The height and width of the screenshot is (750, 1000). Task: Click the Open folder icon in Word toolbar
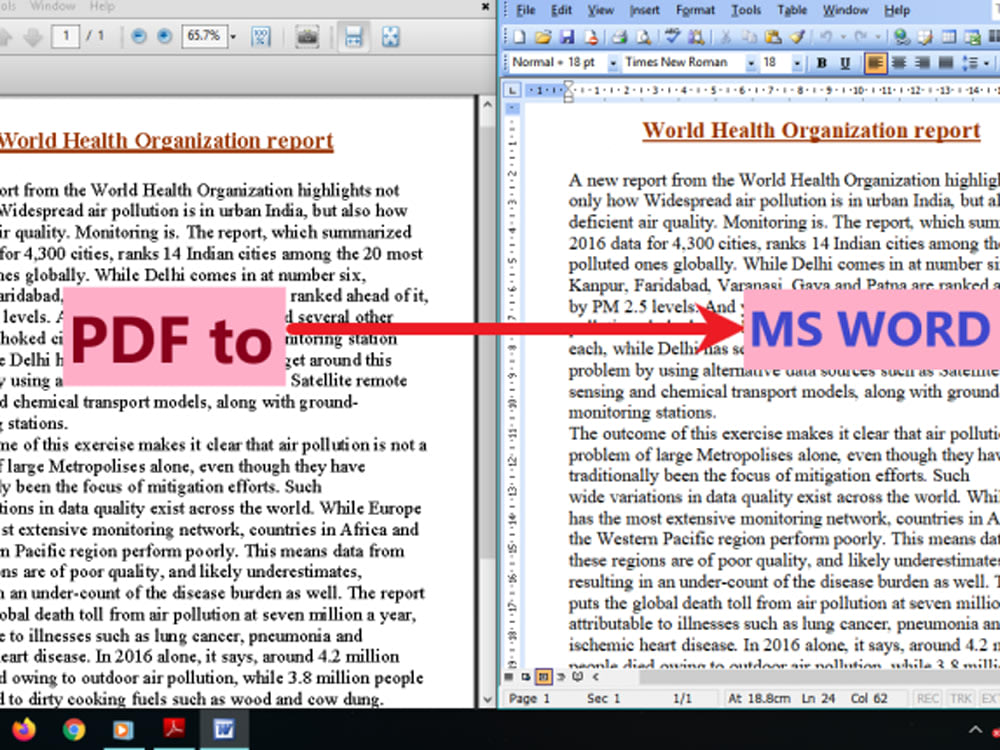[543, 37]
